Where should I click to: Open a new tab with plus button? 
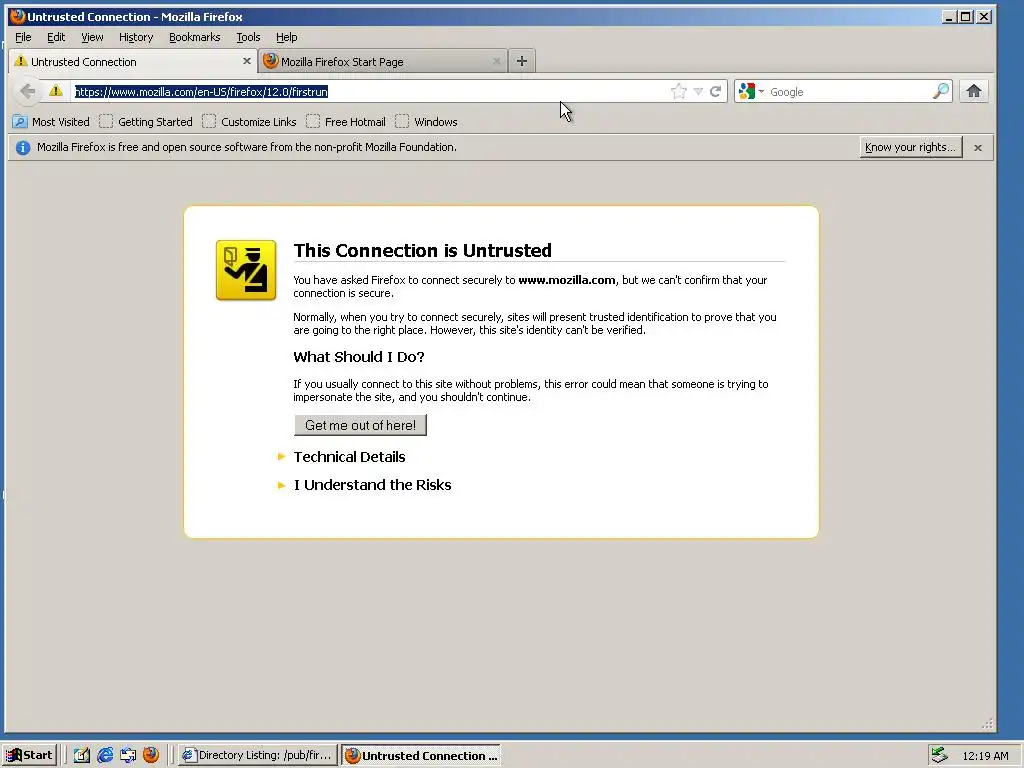pos(522,61)
